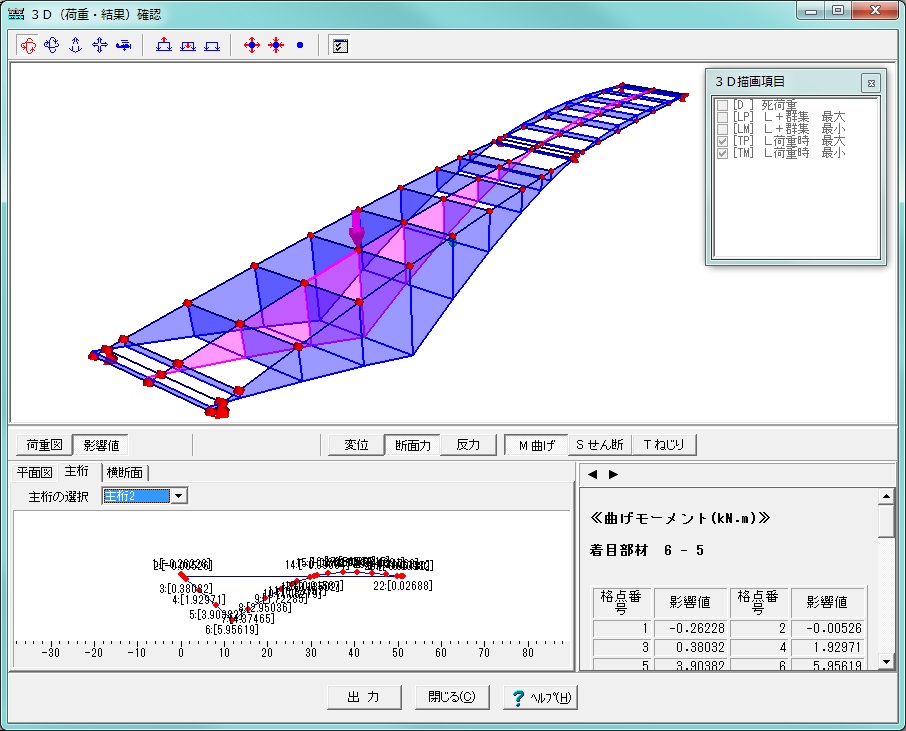
Task: Open the 横断面 tab
Action: pyautogui.click(x=124, y=473)
